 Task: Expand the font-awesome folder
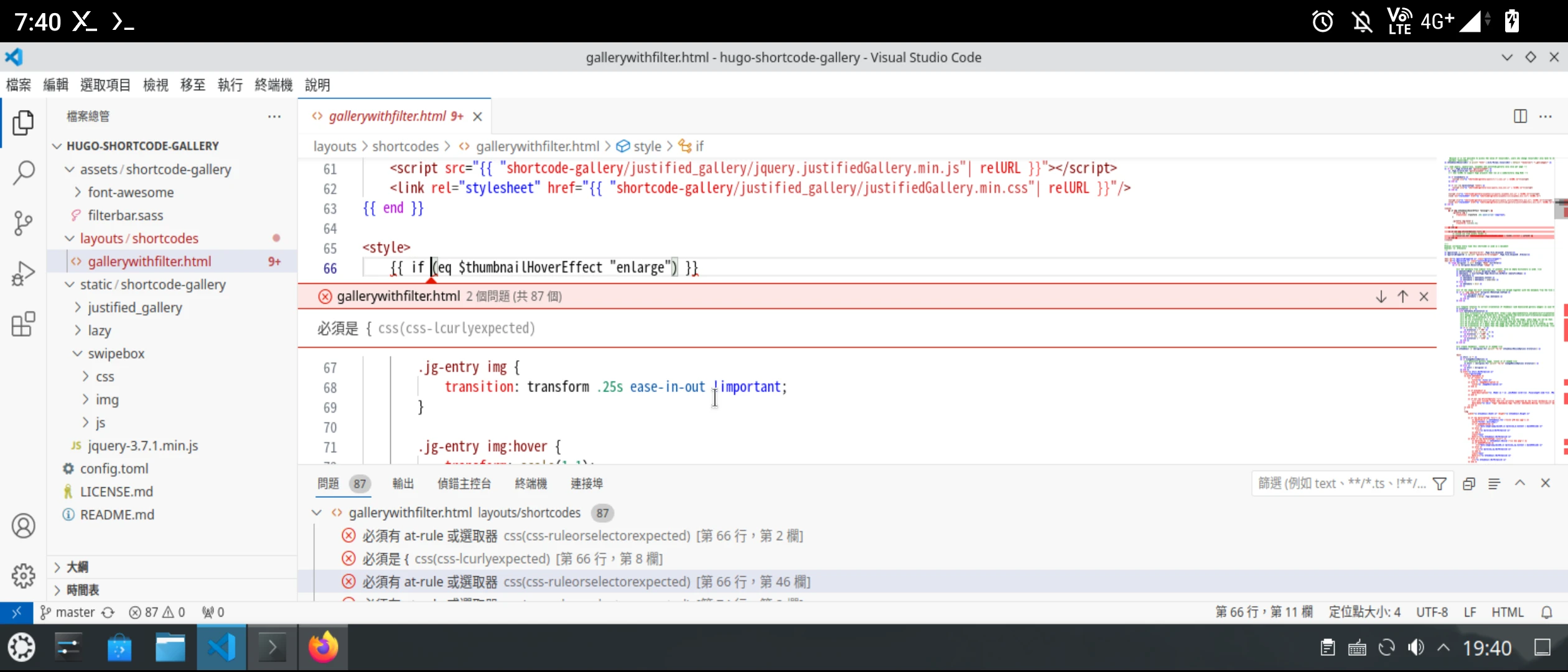[x=131, y=192]
